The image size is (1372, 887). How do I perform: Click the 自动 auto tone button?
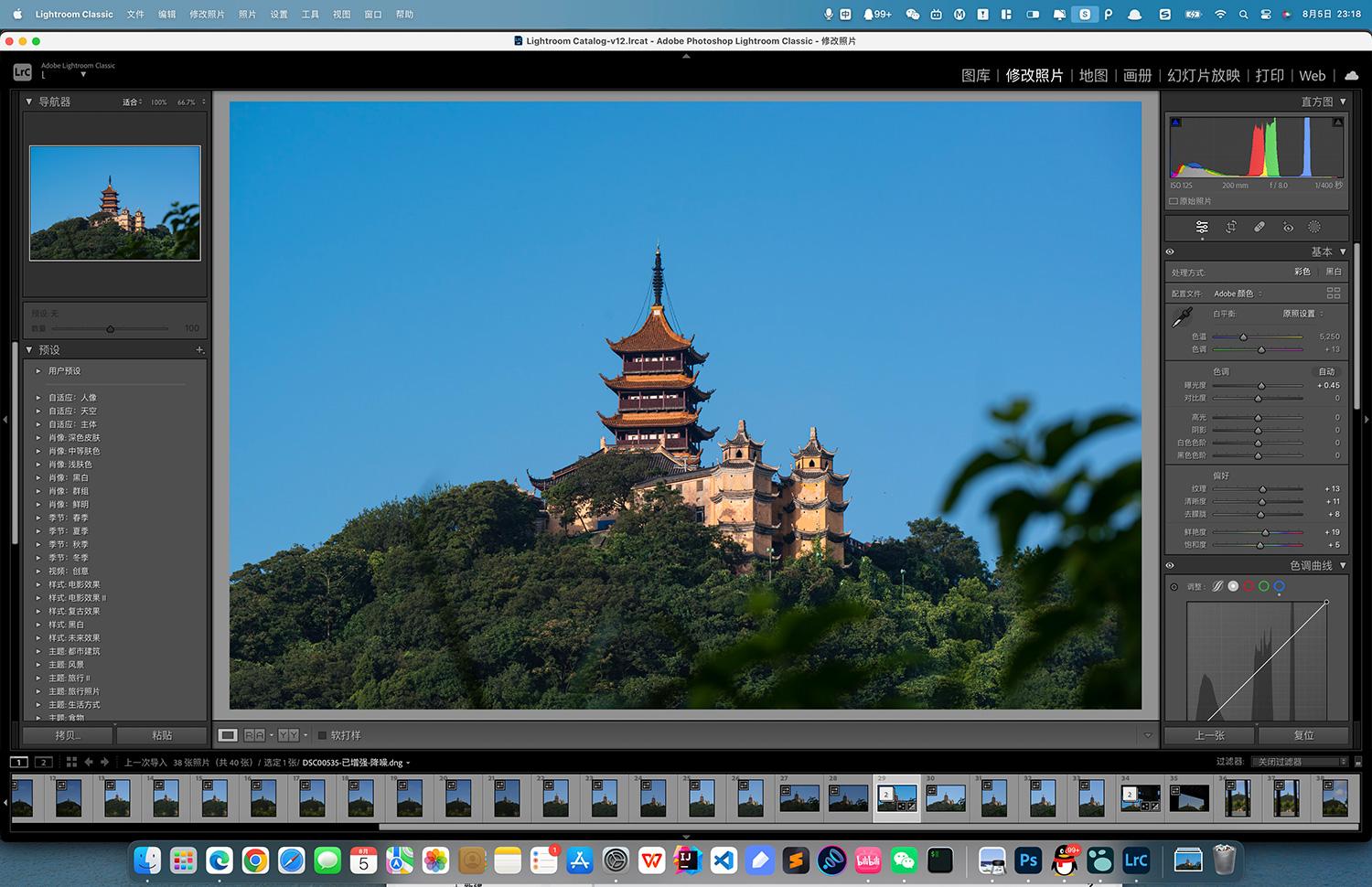click(x=1326, y=371)
